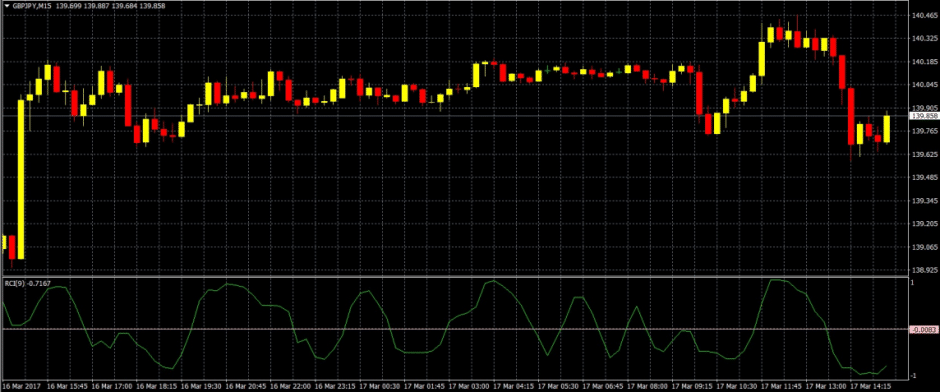Click the last yellow candle on the chart
The height and width of the screenshot is (392, 940).
tap(887, 128)
